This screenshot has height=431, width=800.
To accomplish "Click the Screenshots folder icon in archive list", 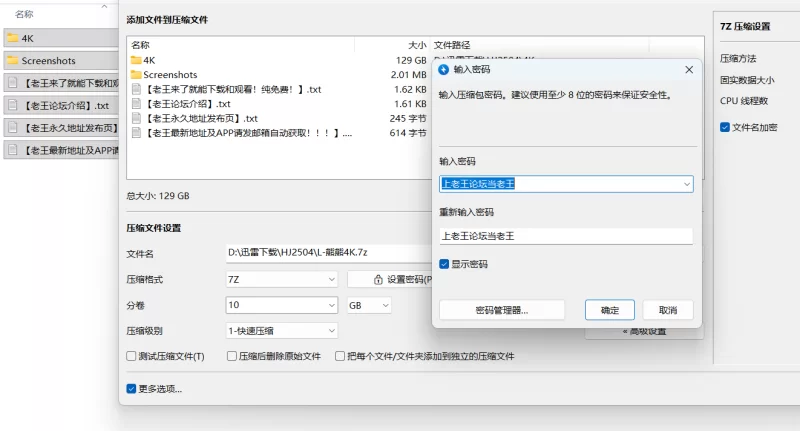I will [136, 74].
